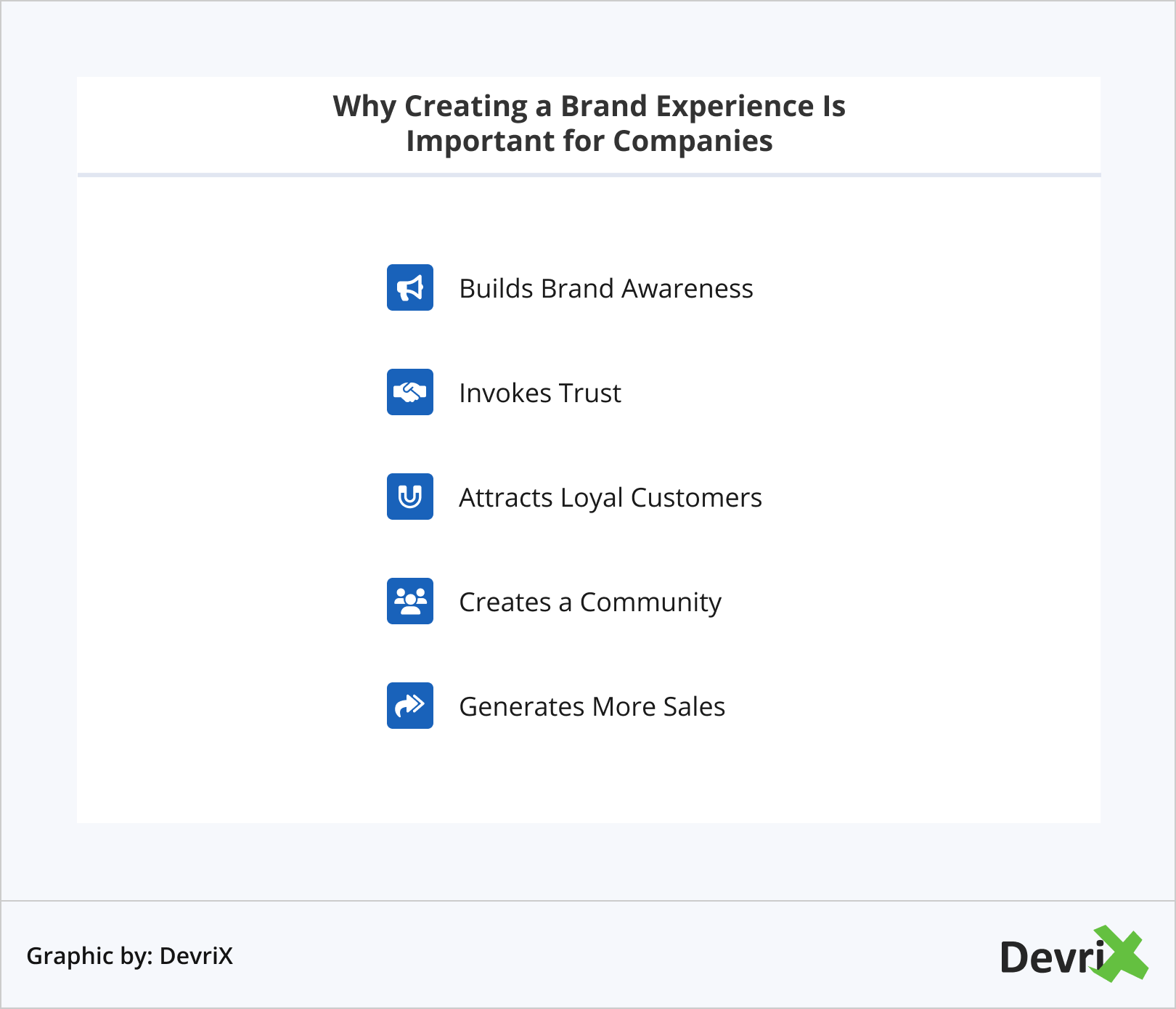Click the word DevriX in footer credit
This screenshot has width=1176, height=1009.
(196, 956)
